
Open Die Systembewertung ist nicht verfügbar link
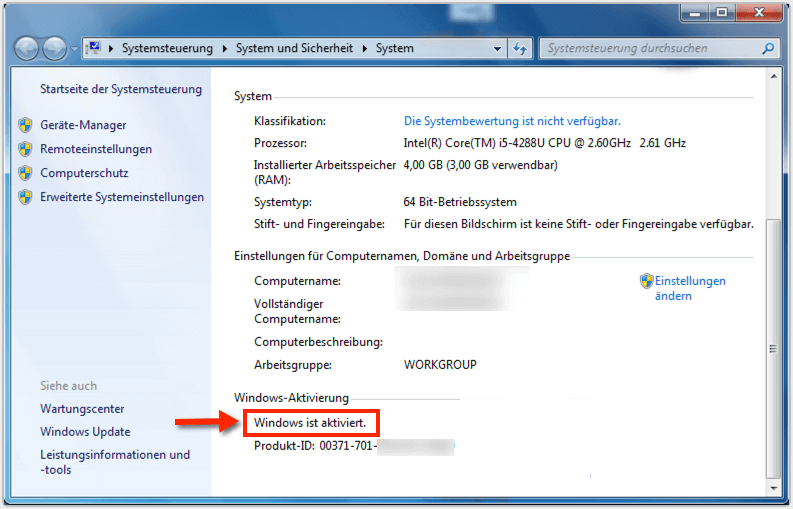pos(512,121)
